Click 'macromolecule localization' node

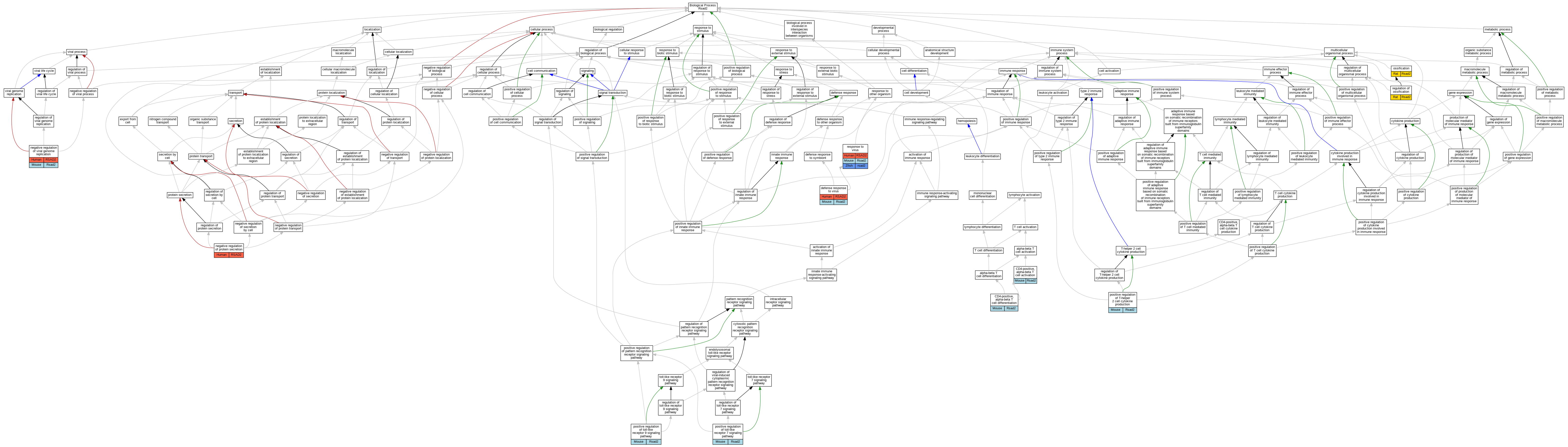[x=343, y=52]
